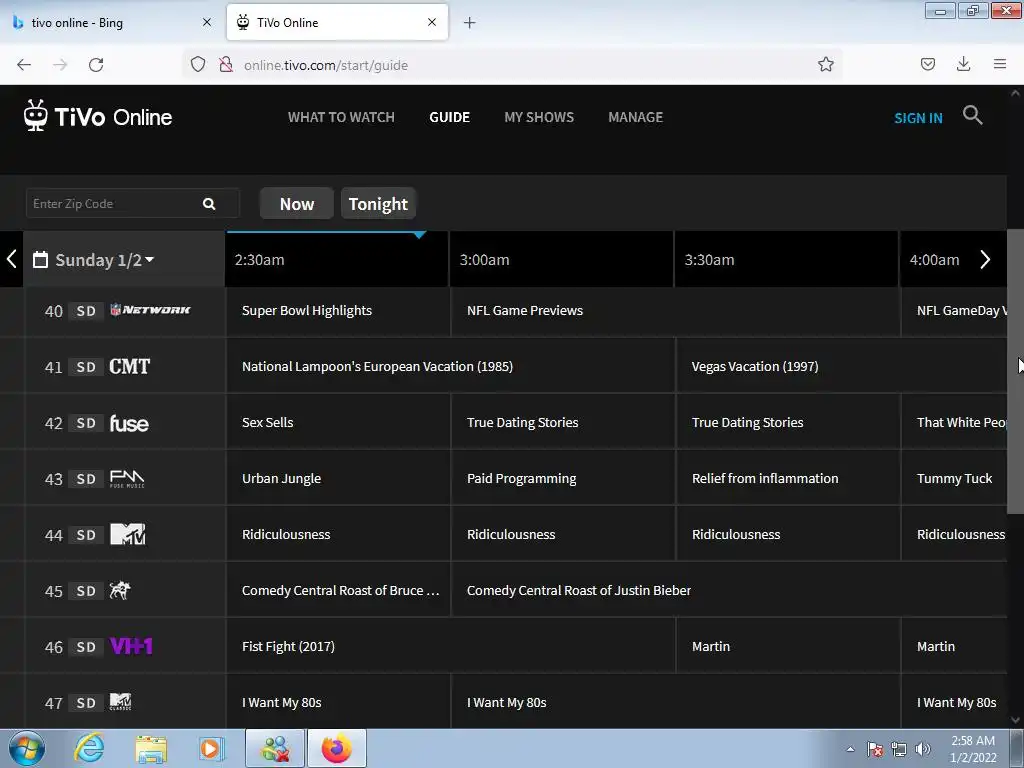Go back in browser history
Image resolution: width=1024 pixels, height=768 pixels.
click(24, 65)
